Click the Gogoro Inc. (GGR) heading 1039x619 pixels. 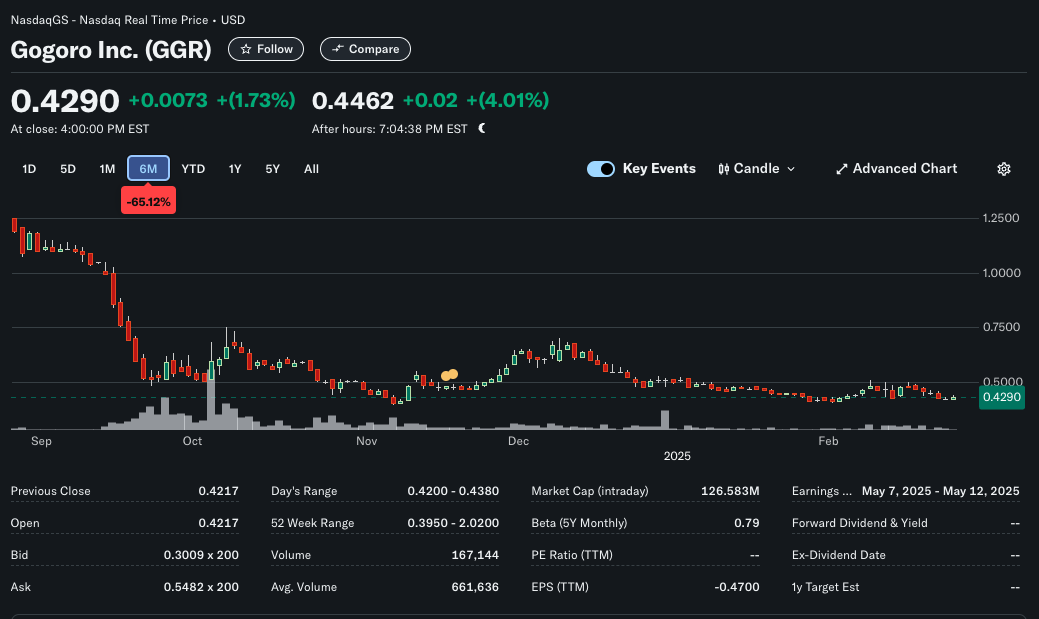[x=111, y=50]
